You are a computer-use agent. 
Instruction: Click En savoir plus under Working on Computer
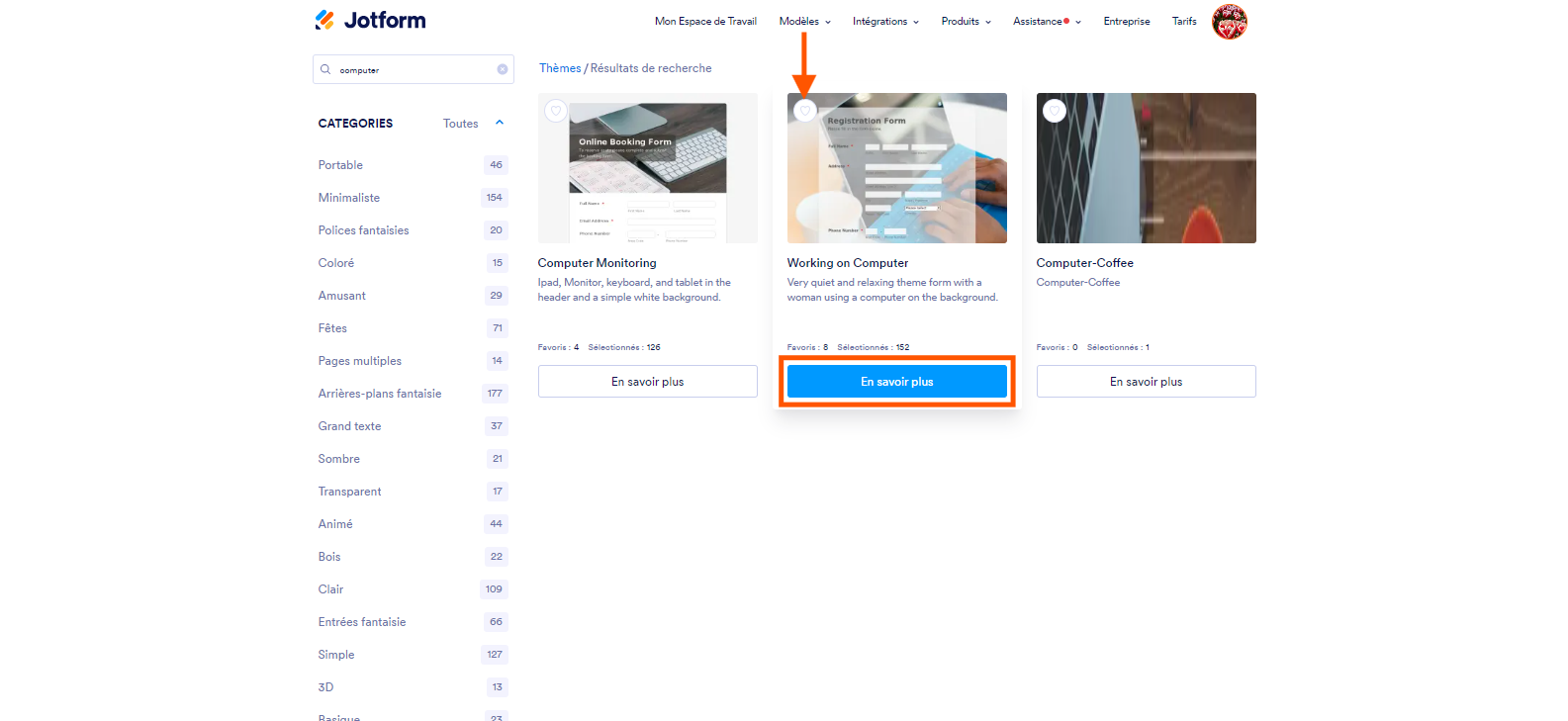pos(897,382)
